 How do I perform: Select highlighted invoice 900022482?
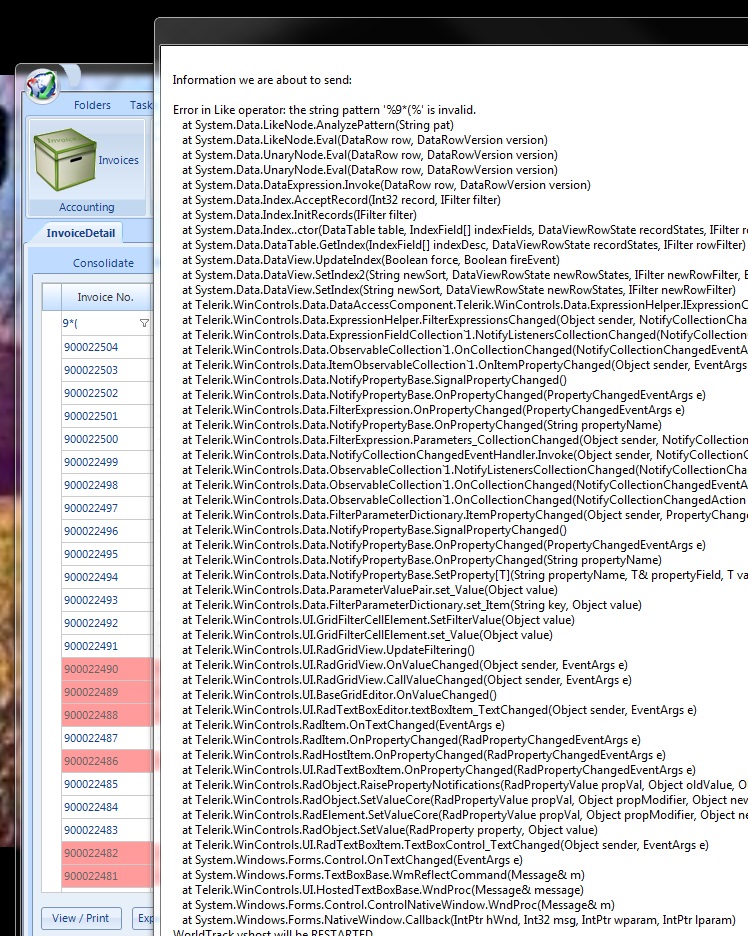(106, 853)
